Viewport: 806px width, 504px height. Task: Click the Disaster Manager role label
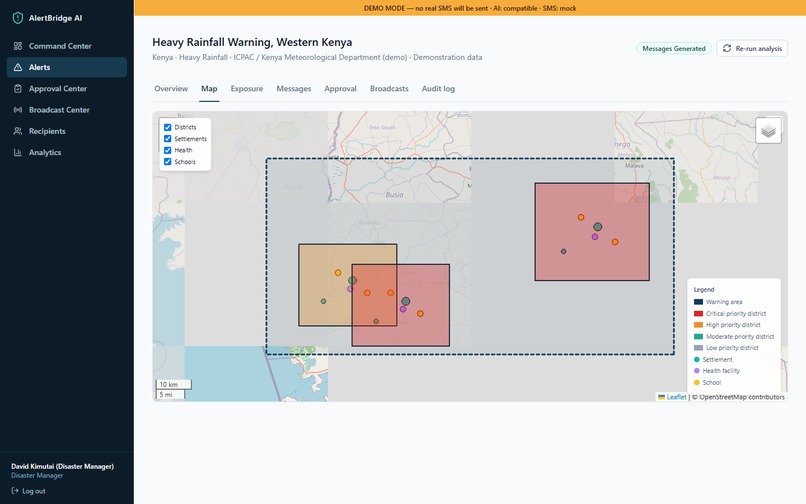tap(37, 476)
